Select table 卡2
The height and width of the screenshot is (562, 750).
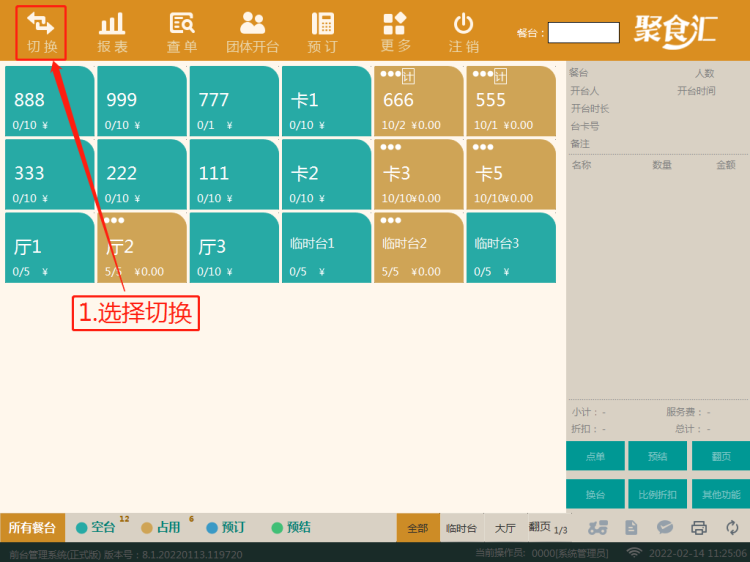327,174
